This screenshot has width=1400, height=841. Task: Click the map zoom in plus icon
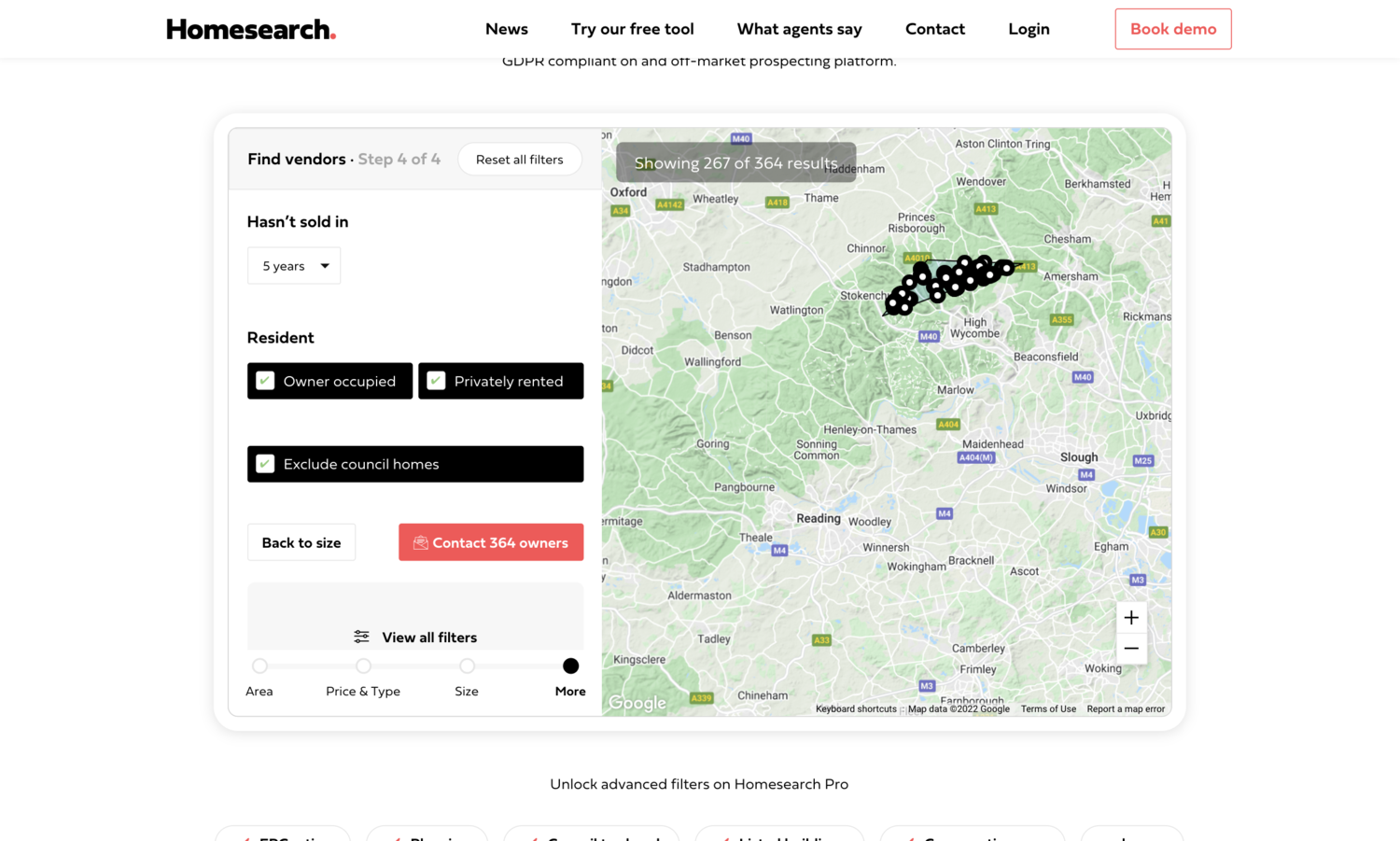point(1131,618)
